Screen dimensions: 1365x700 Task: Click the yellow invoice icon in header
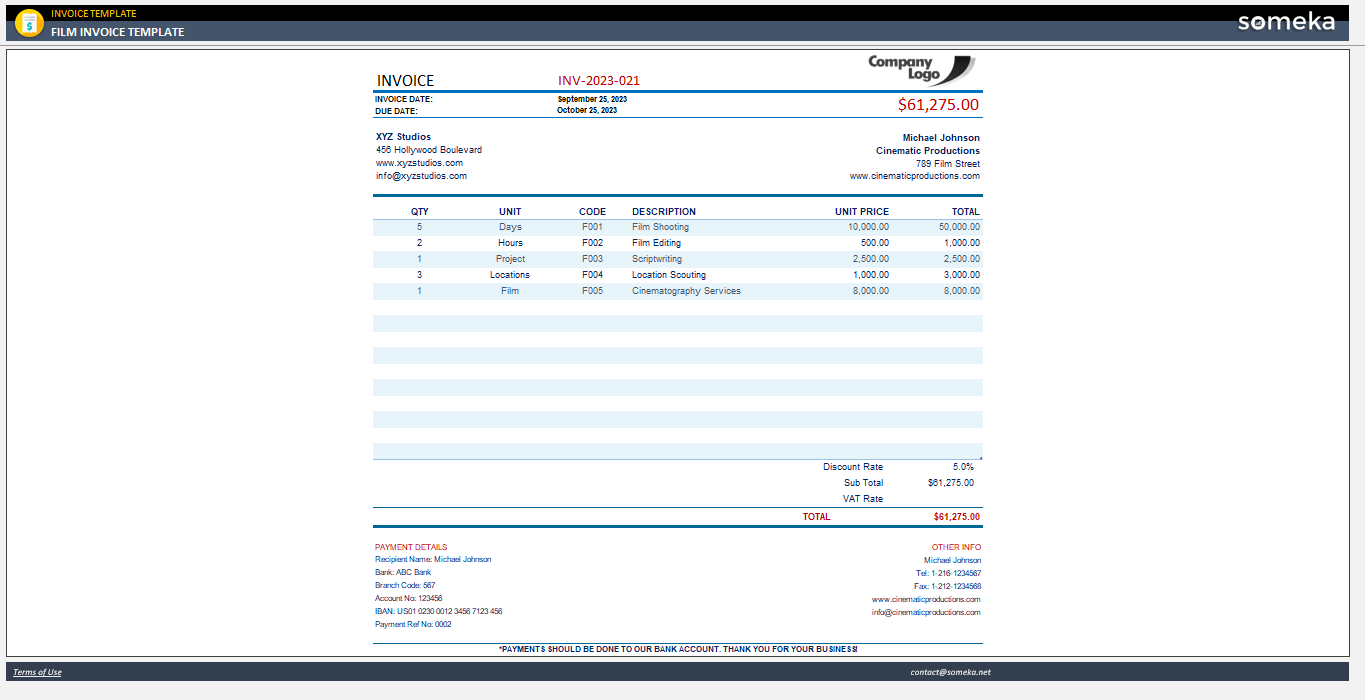[x=29, y=22]
